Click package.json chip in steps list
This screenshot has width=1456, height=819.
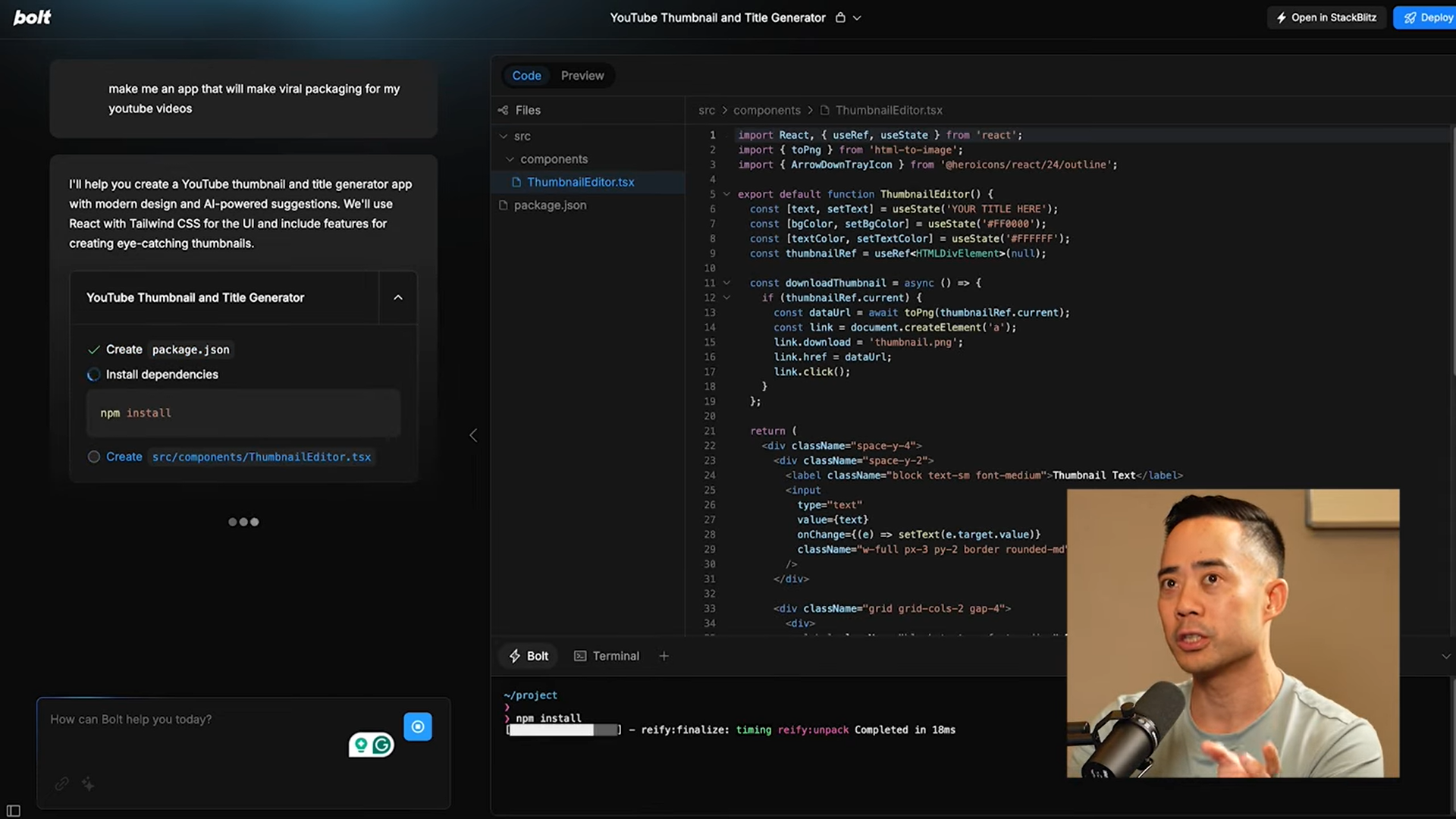tap(190, 350)
